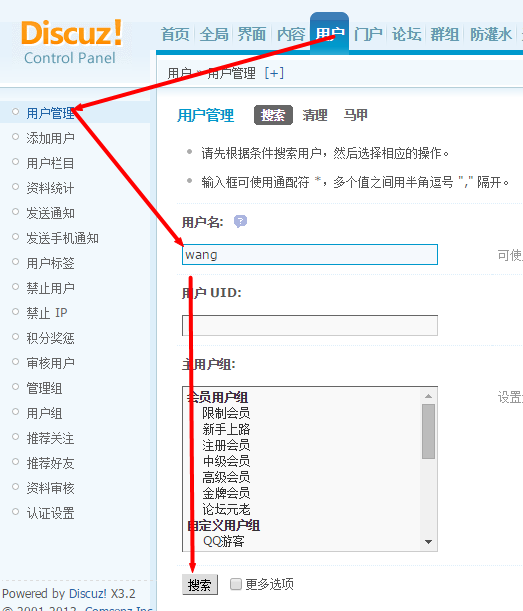Open 添加用户 in the sidebar

pyautogui.click(x=50, y=138)
